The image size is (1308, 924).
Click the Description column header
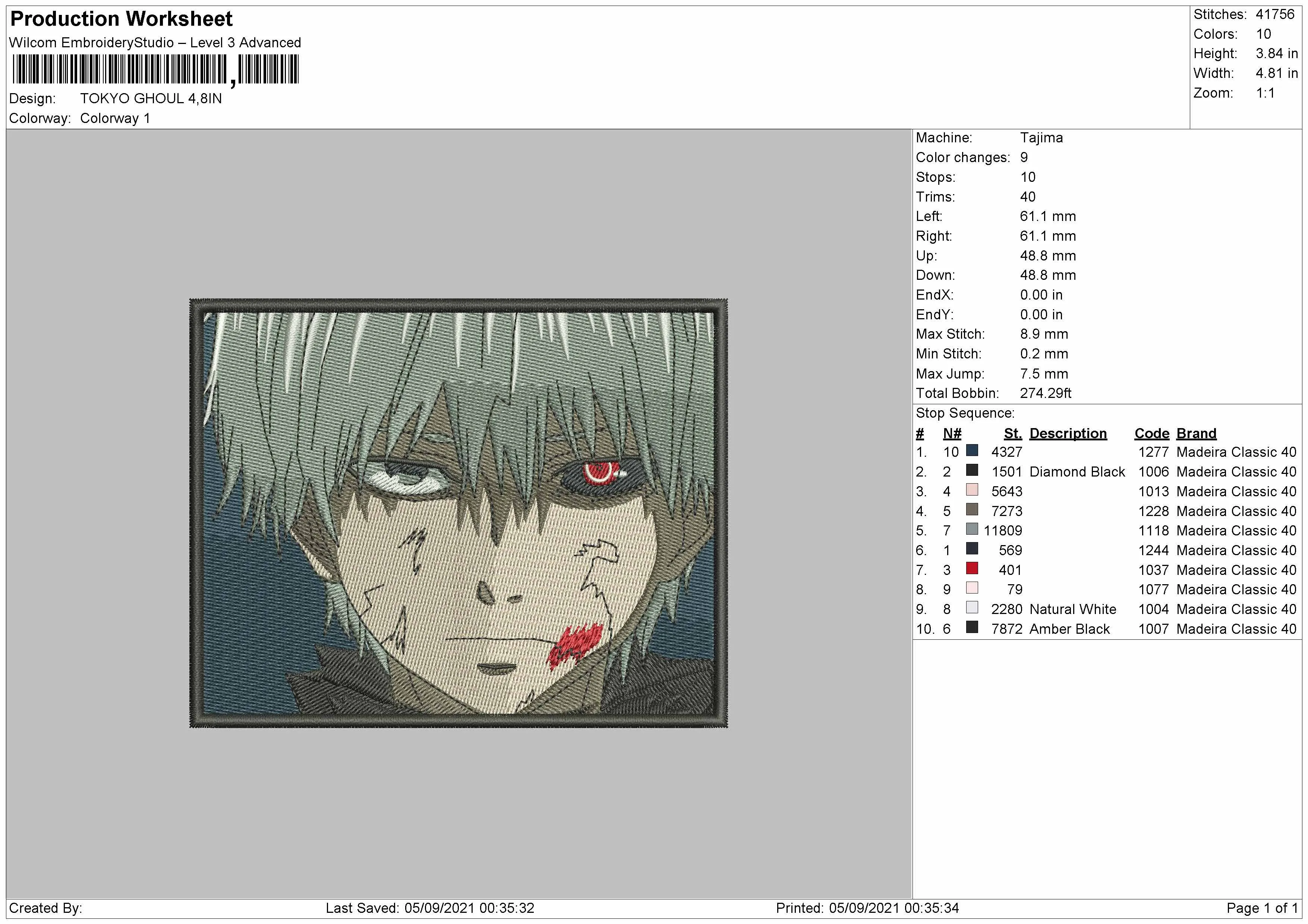tap(1068, 433)
